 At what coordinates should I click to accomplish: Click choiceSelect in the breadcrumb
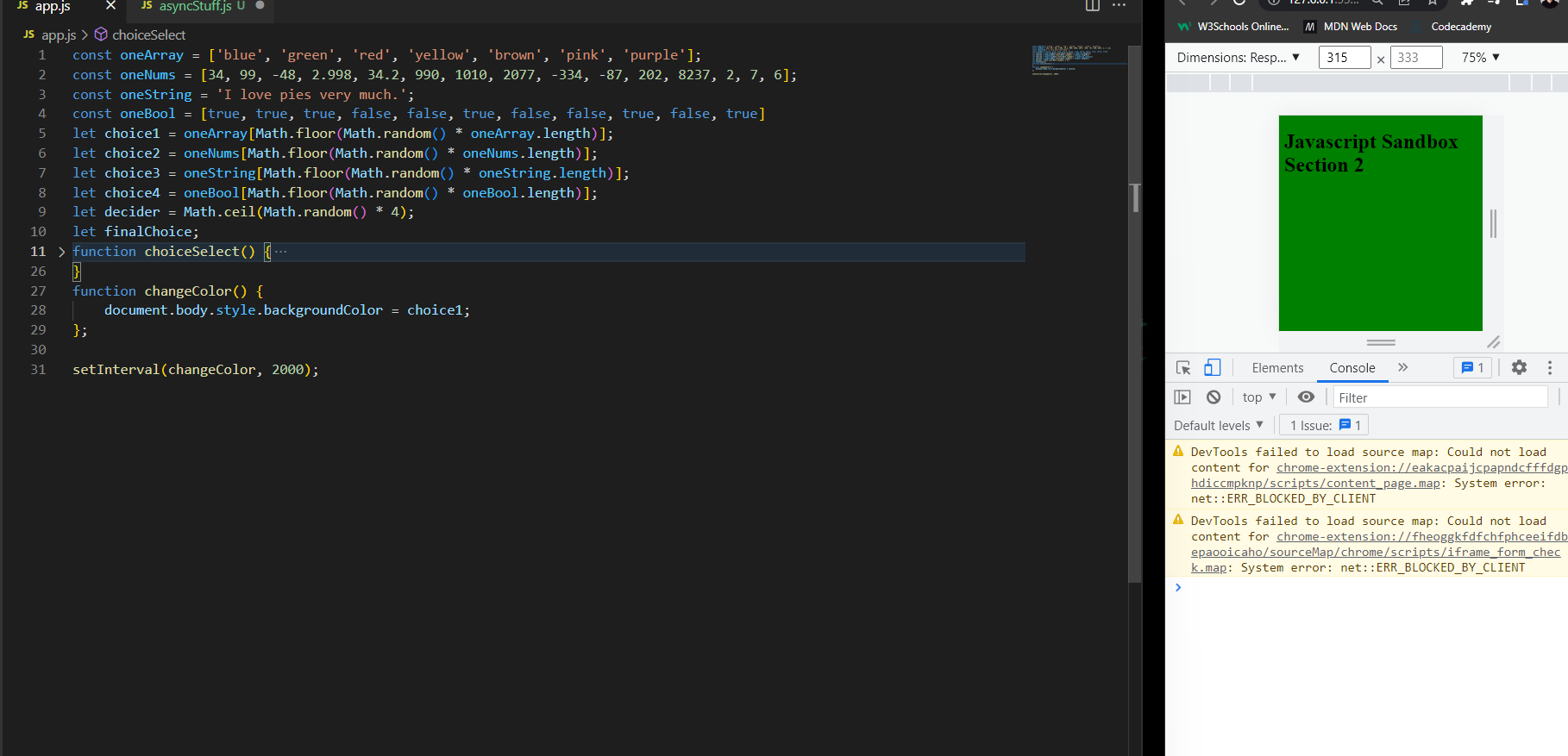coord(148,34)
